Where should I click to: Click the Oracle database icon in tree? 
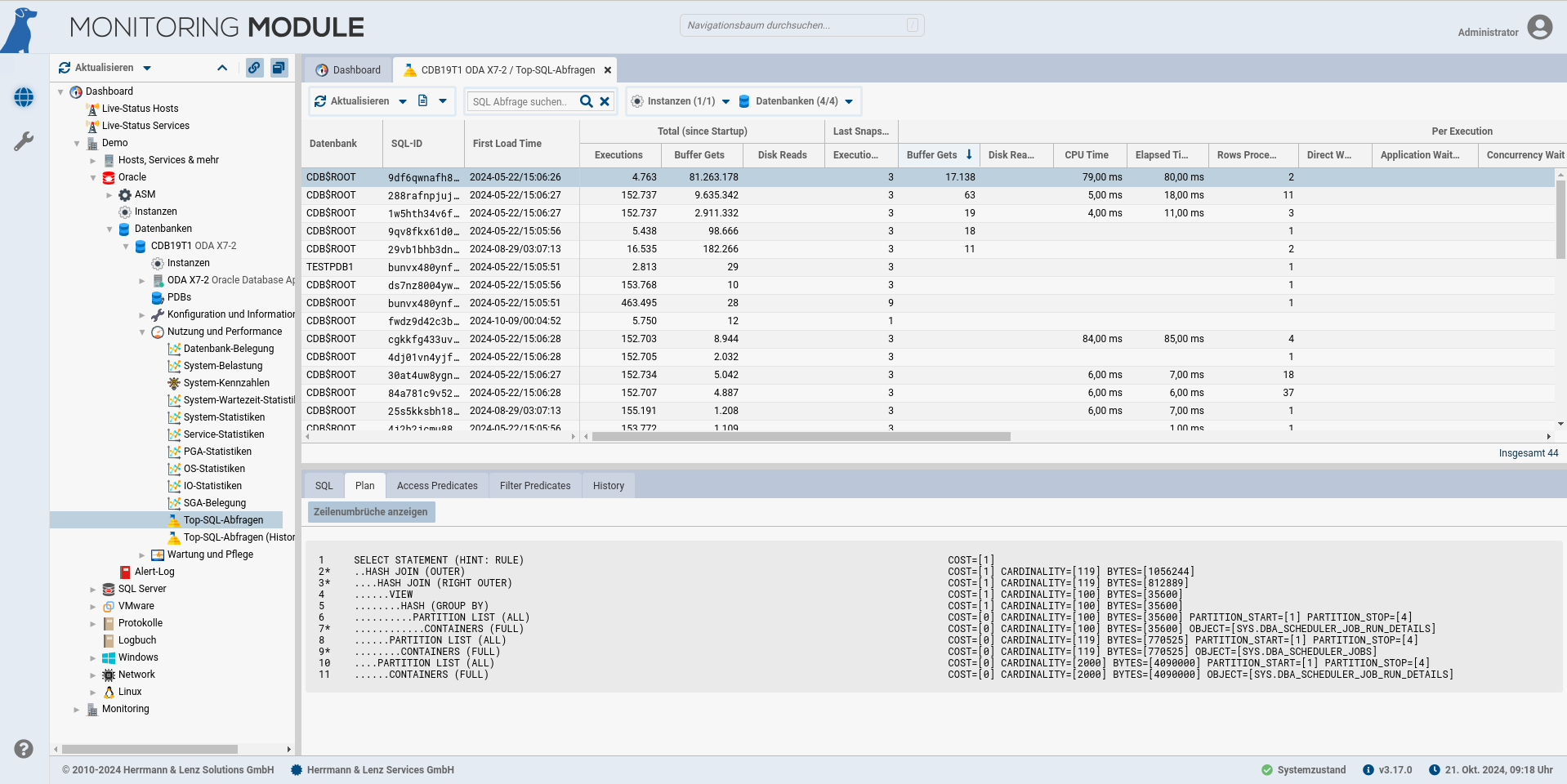click(x=109, y=177)
